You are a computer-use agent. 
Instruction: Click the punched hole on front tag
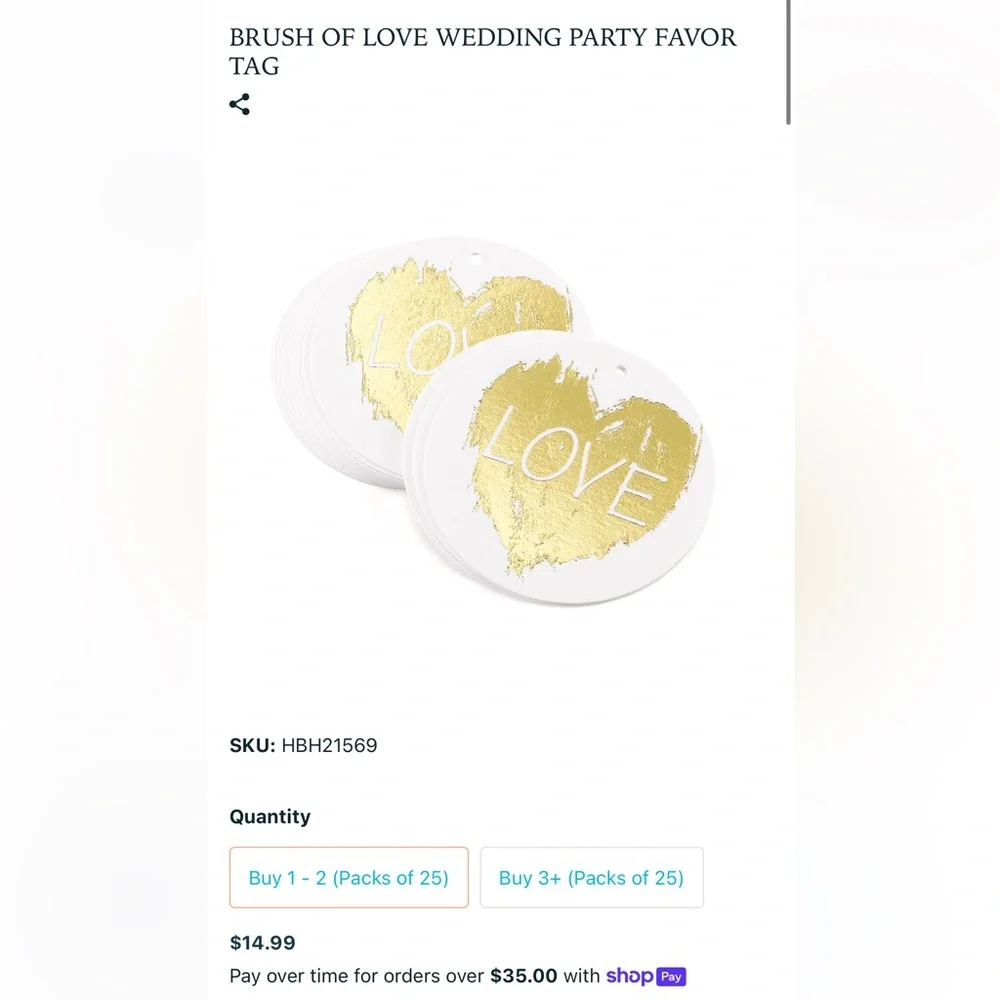(x=621, y=370)
